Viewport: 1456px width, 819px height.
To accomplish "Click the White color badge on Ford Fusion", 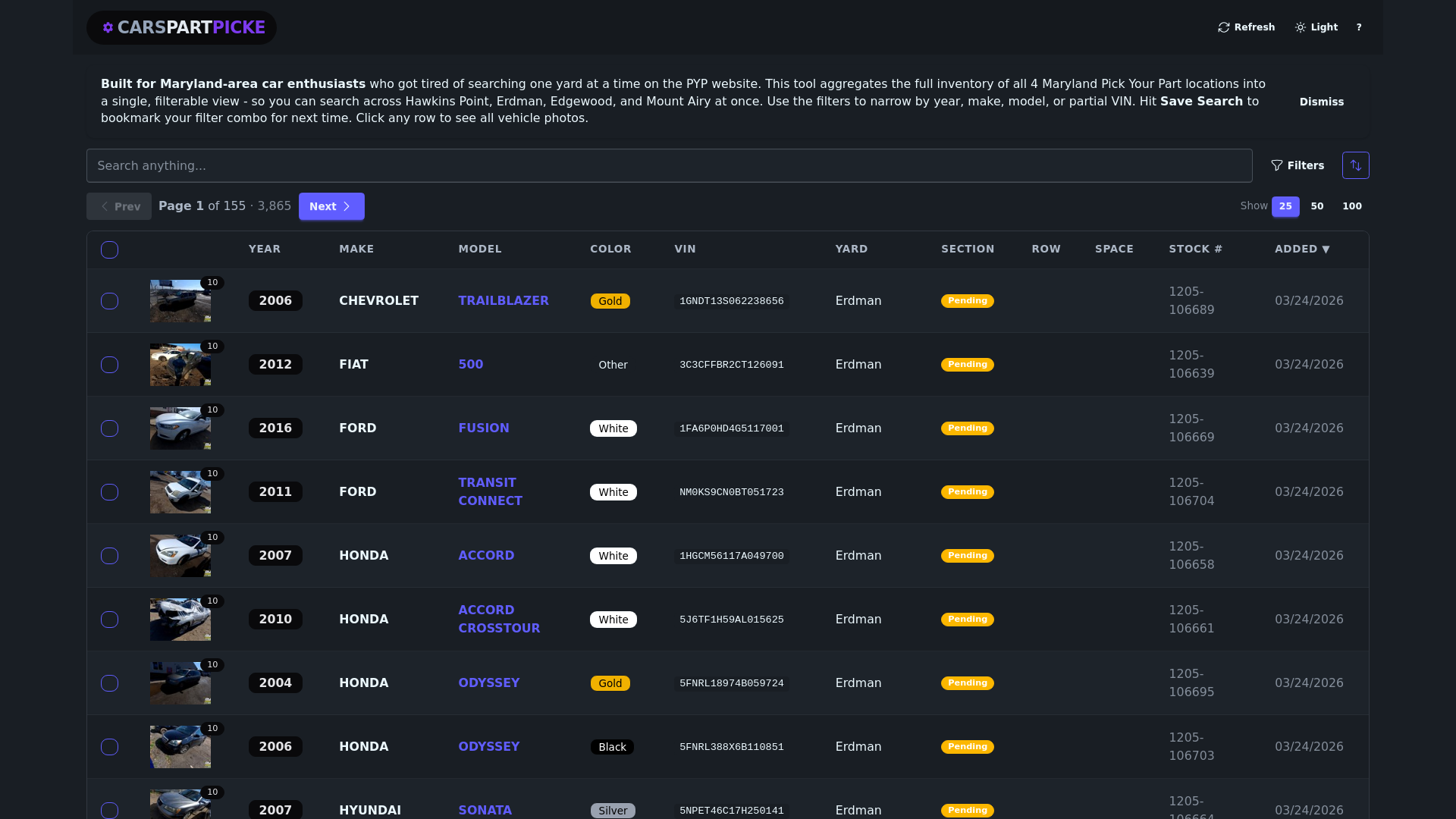I will point(613,428).
